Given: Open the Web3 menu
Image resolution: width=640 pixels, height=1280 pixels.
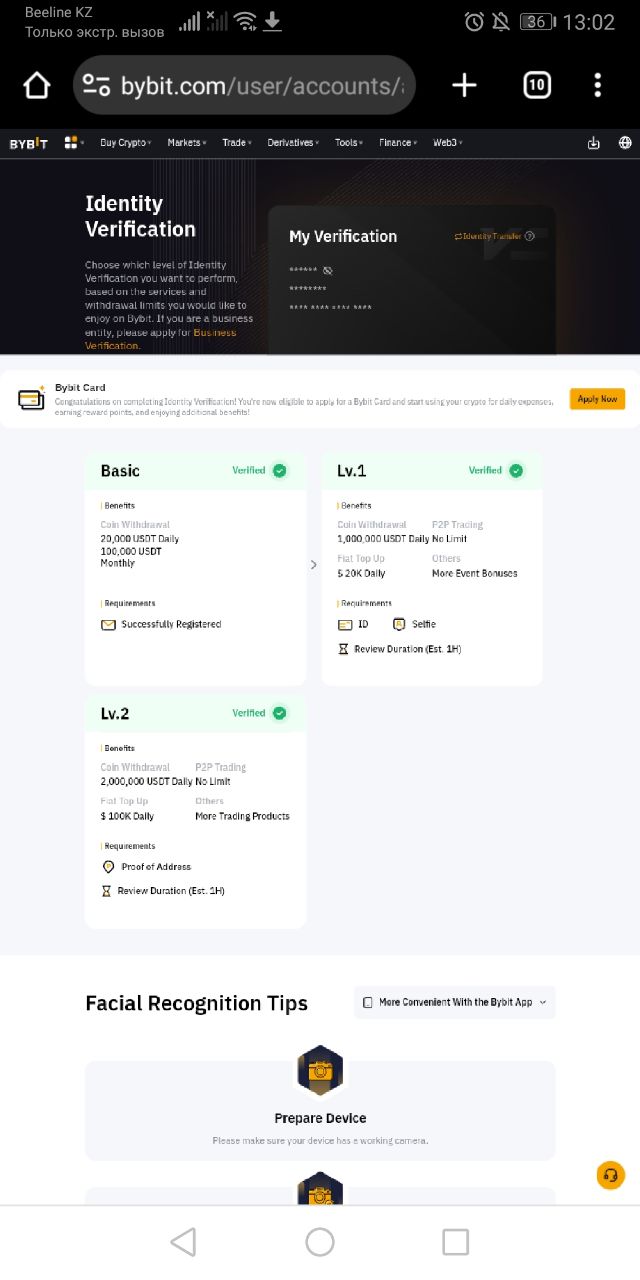Looking at the screenshot, I should coord(447,143).
